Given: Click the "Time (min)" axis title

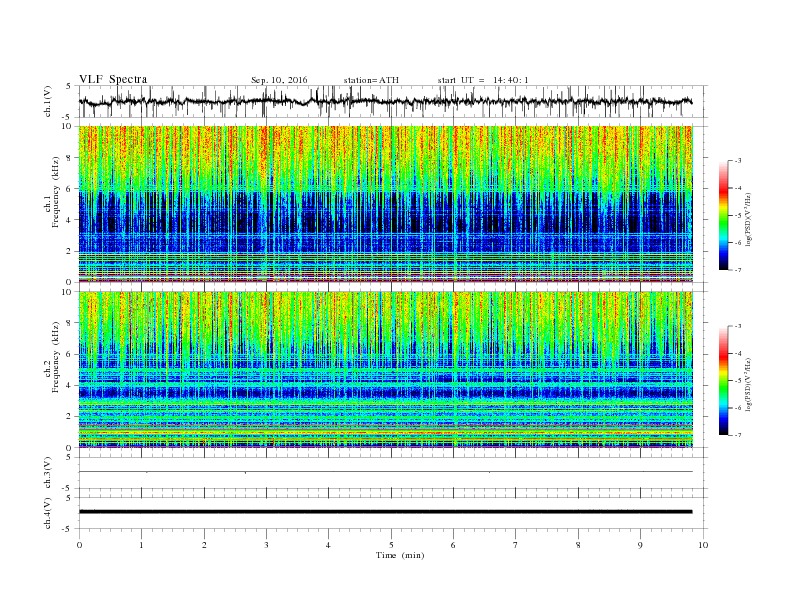Looking at the screenshot, I should click(x=400, y=555).
